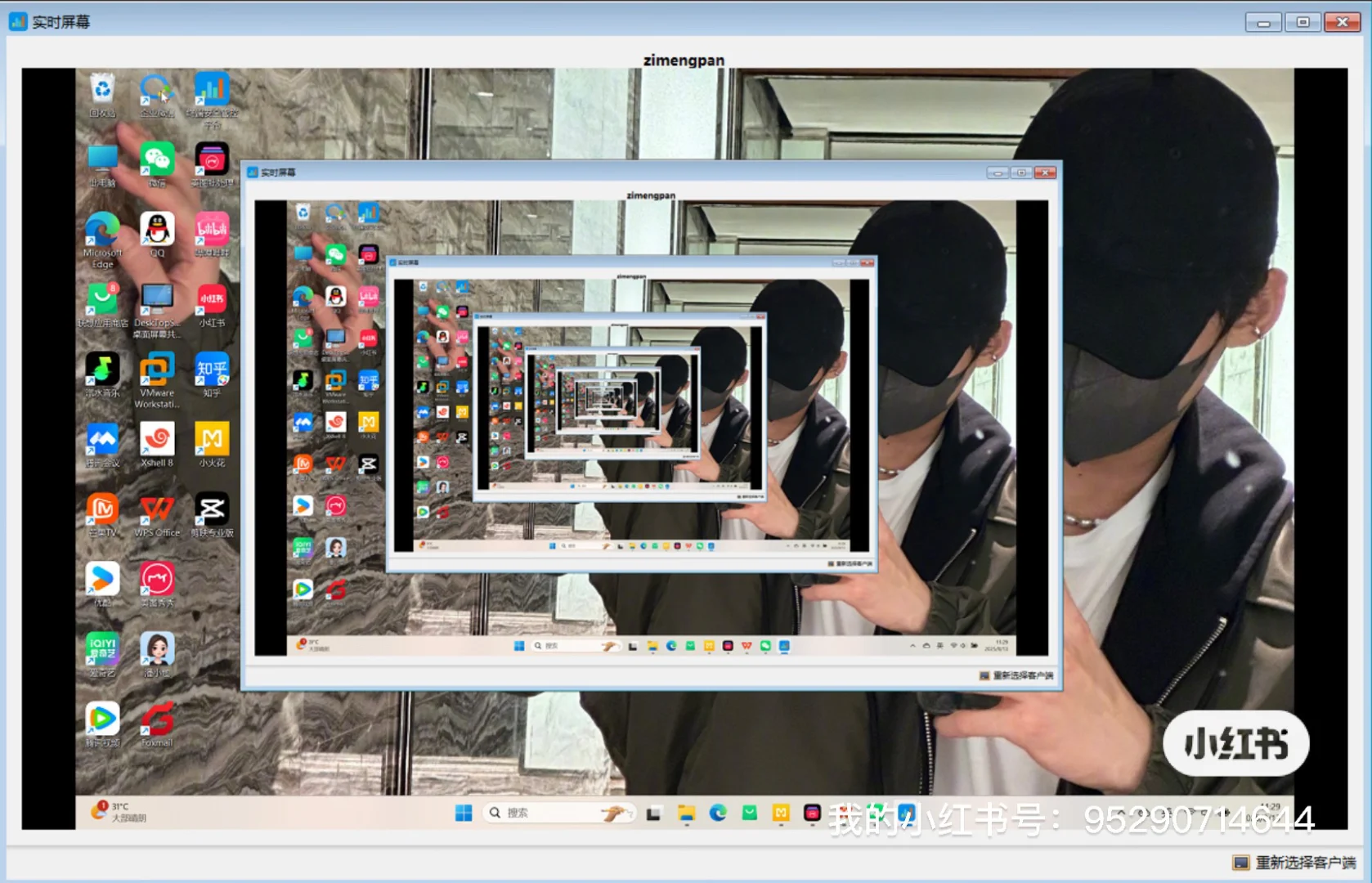1372x883 pixels.
Task: Open the Youku desktop icon
Action: tap(102, 580)
